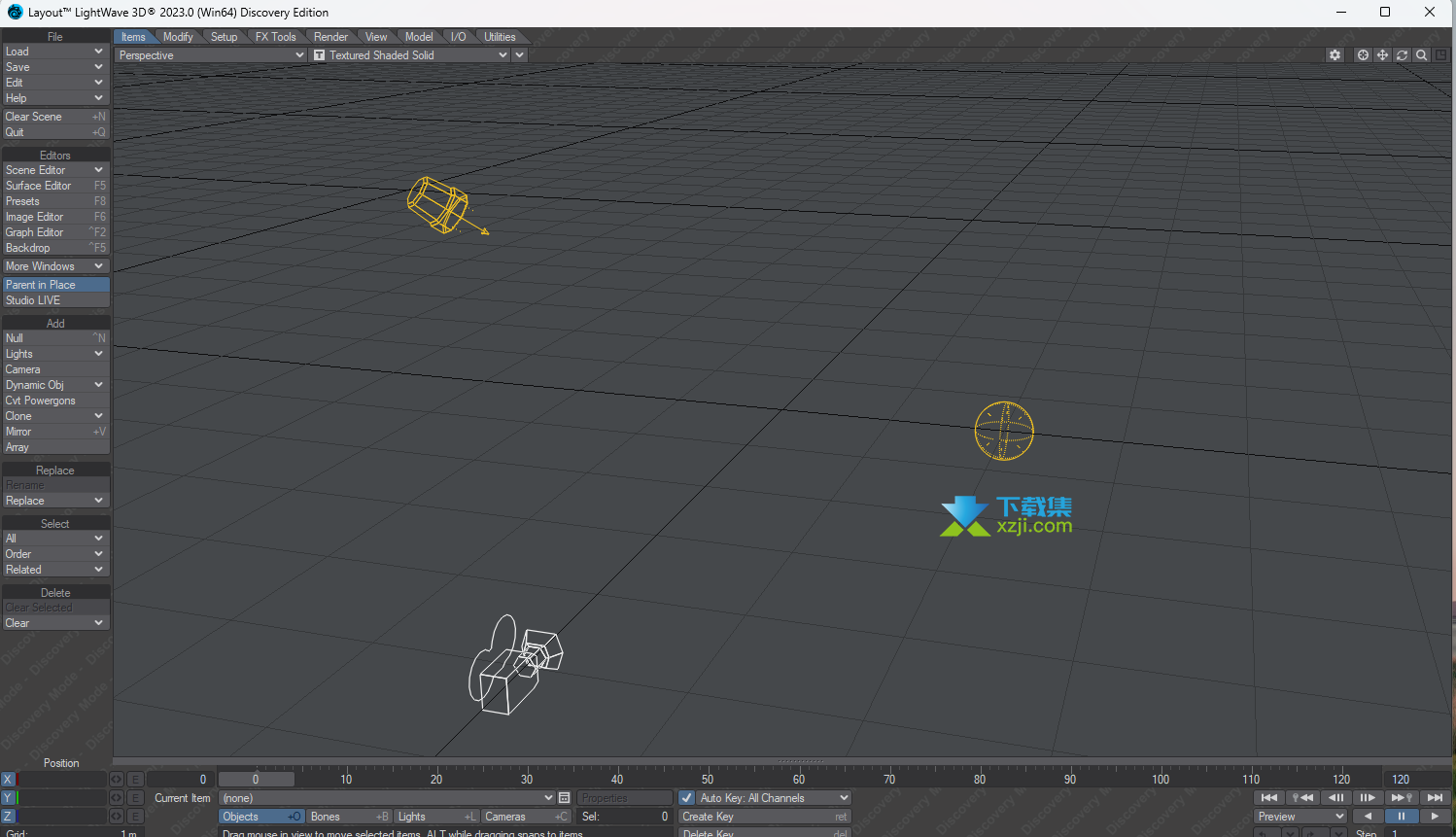This screenshot has width=1456, height=837.
Task: Click the X position value field
Action: (61, 780)
